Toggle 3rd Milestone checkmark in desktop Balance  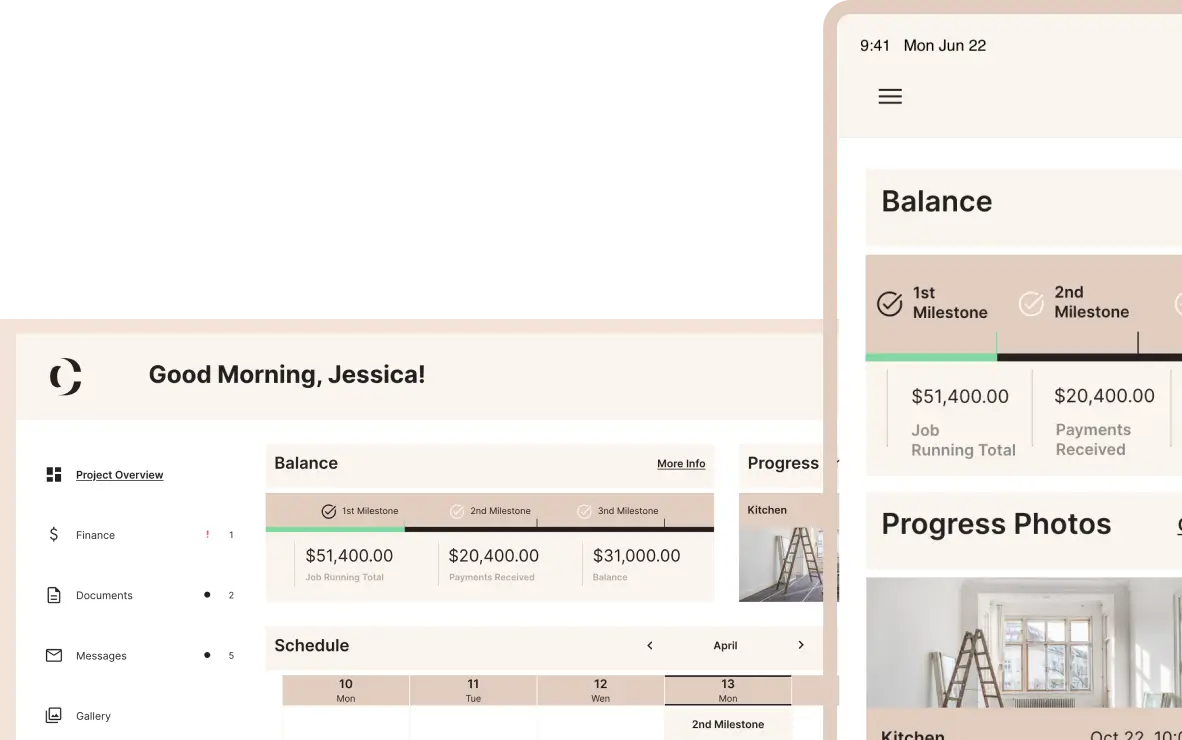(584, 511)
